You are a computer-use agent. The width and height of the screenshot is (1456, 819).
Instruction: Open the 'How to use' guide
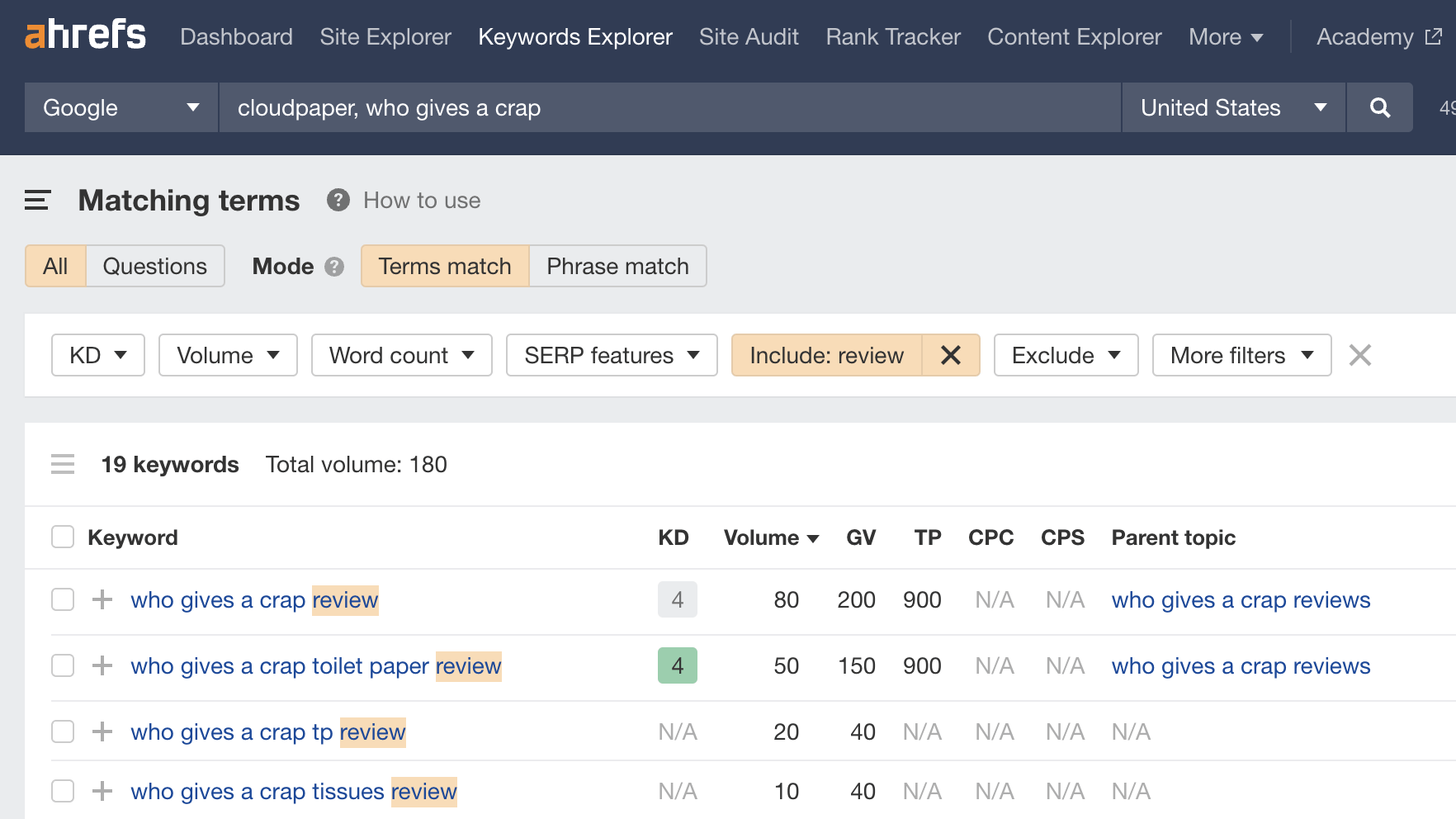(421, 200)
